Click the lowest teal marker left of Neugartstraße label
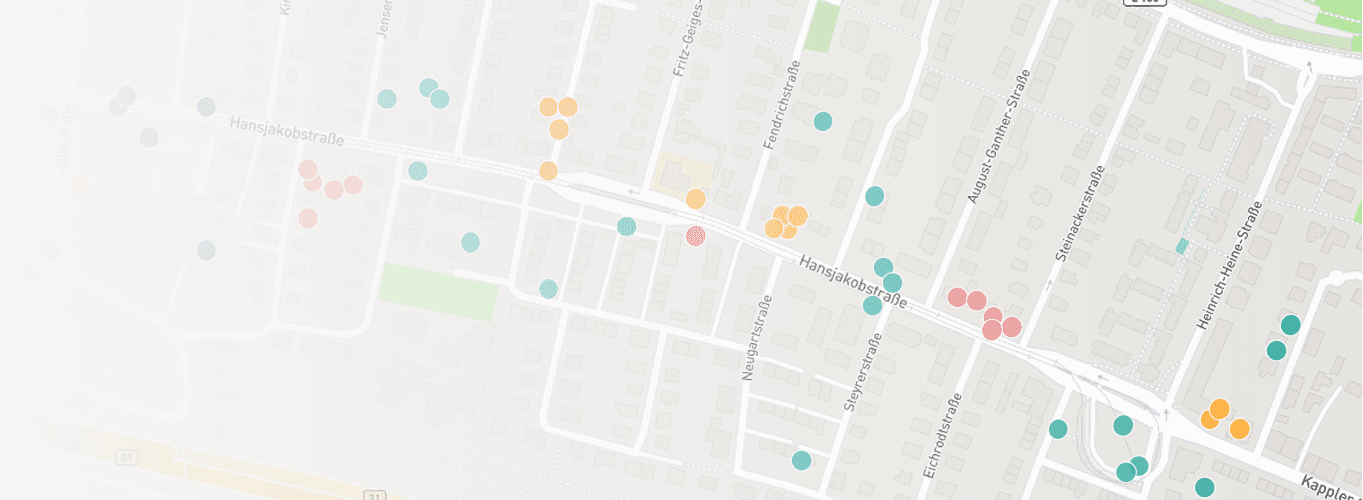This screenshot has width=1363, height=500. pos(548,289)
